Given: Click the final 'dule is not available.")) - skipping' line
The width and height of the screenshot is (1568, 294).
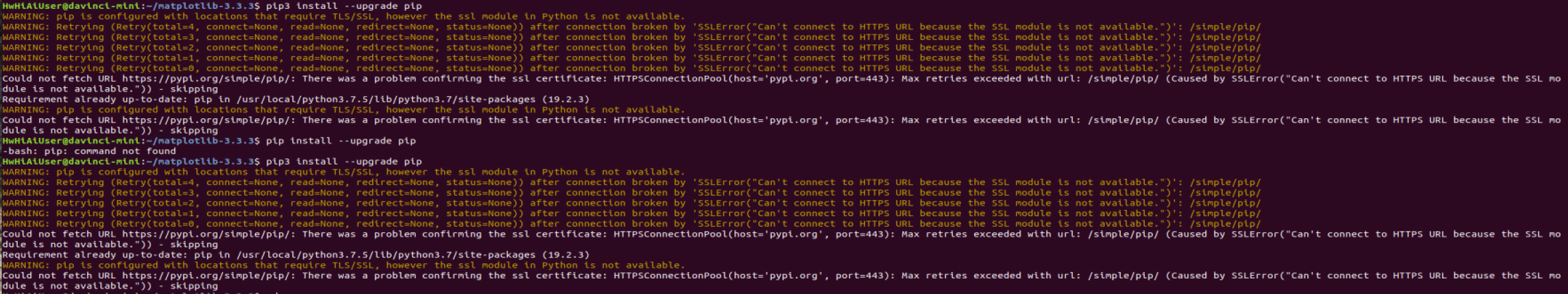Looking at the screenshot, I should pos(110,286).
